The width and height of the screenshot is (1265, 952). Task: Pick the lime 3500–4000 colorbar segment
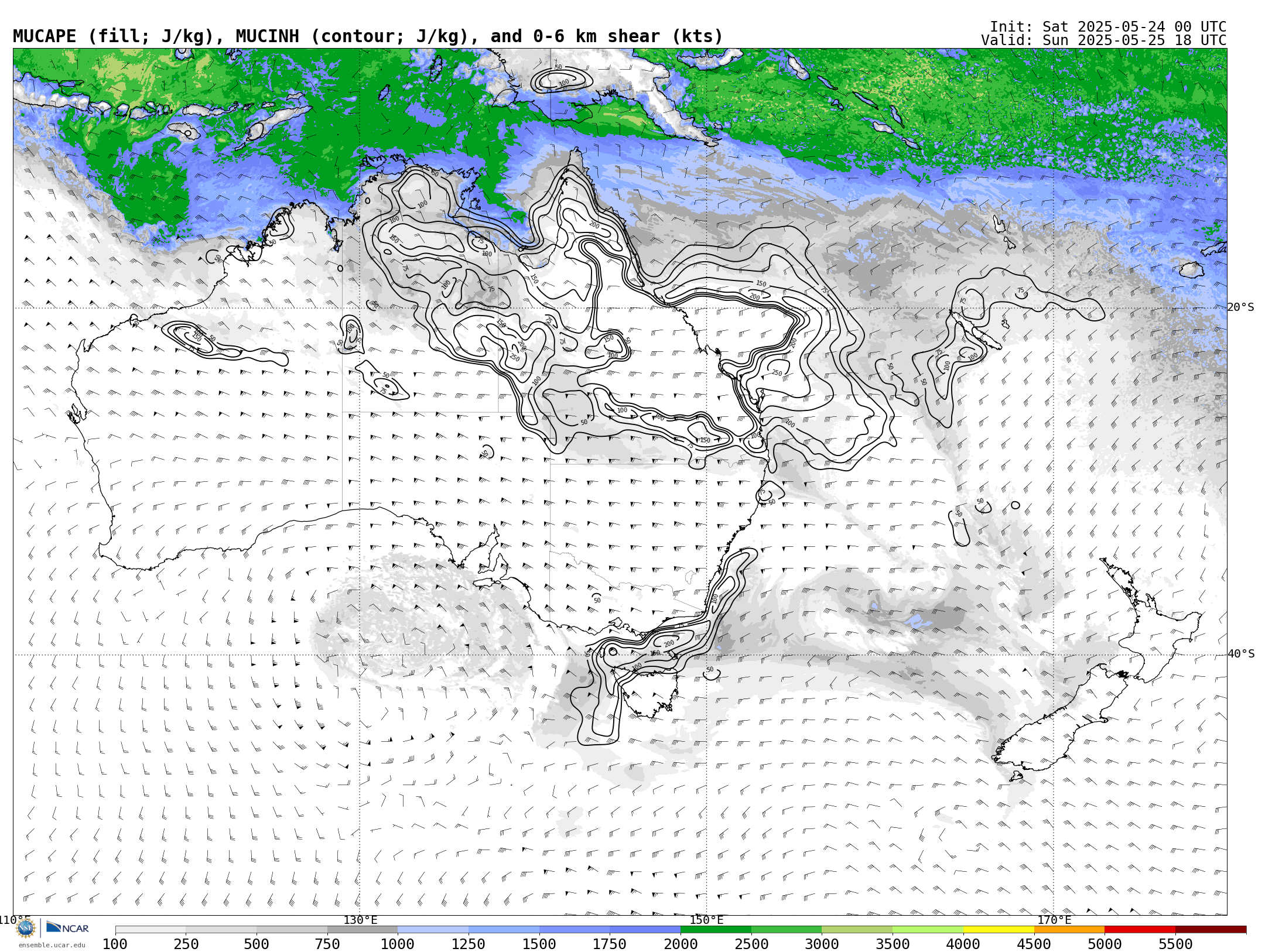tap(928, 930)
